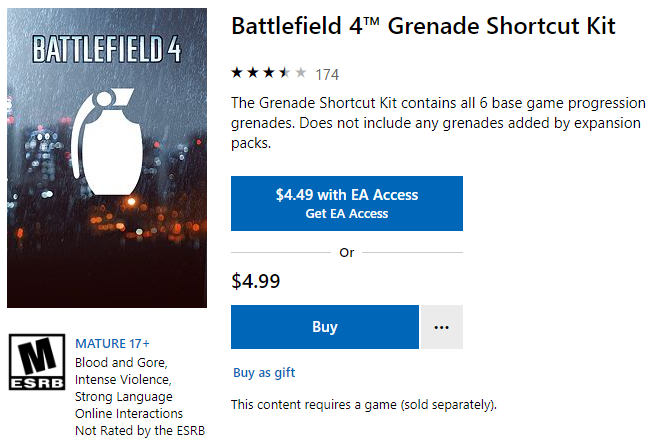Click the $4.99 price text
The height and width of the screenshot is (446, 658).
point(255,281)
